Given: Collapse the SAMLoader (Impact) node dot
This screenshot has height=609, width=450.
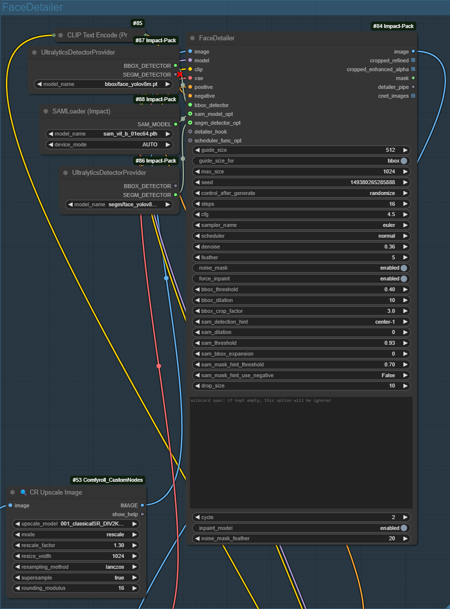Looking at the screenshot, I should click(46, 111).
